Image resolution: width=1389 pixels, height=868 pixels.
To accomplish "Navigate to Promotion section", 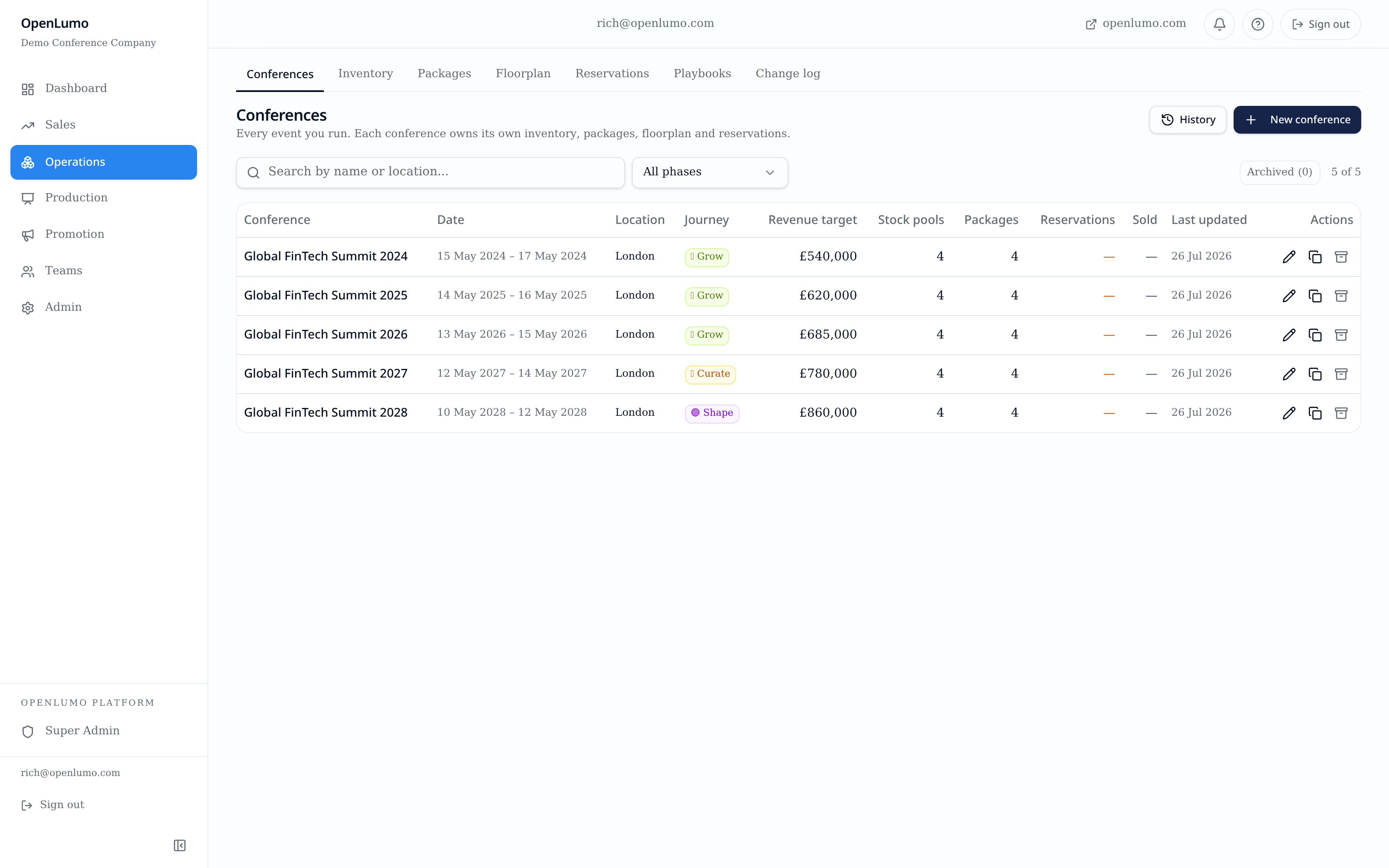I will pos(103,234).
